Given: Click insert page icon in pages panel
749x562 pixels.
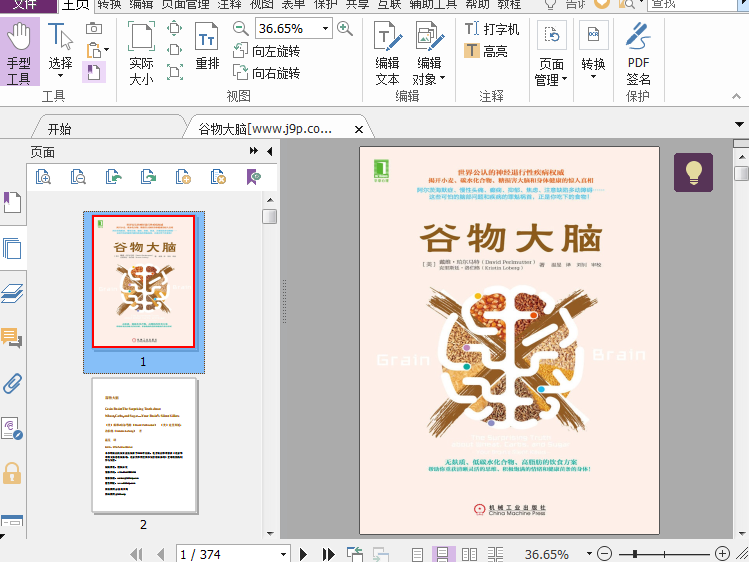Looking at the screenshot, I should 183,177.
